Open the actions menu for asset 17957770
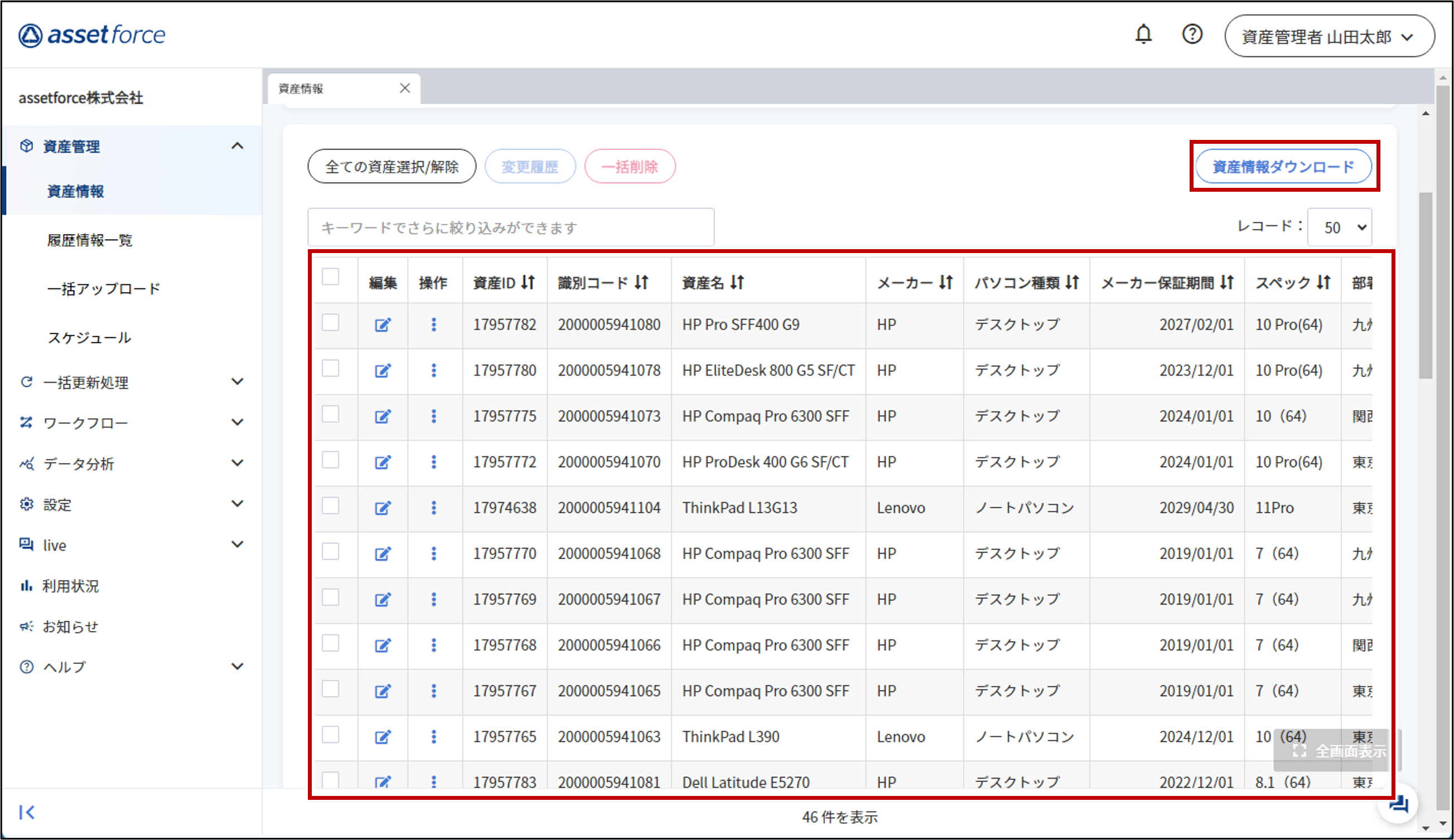The image size is (1454, 840). (x=434, y=553)
